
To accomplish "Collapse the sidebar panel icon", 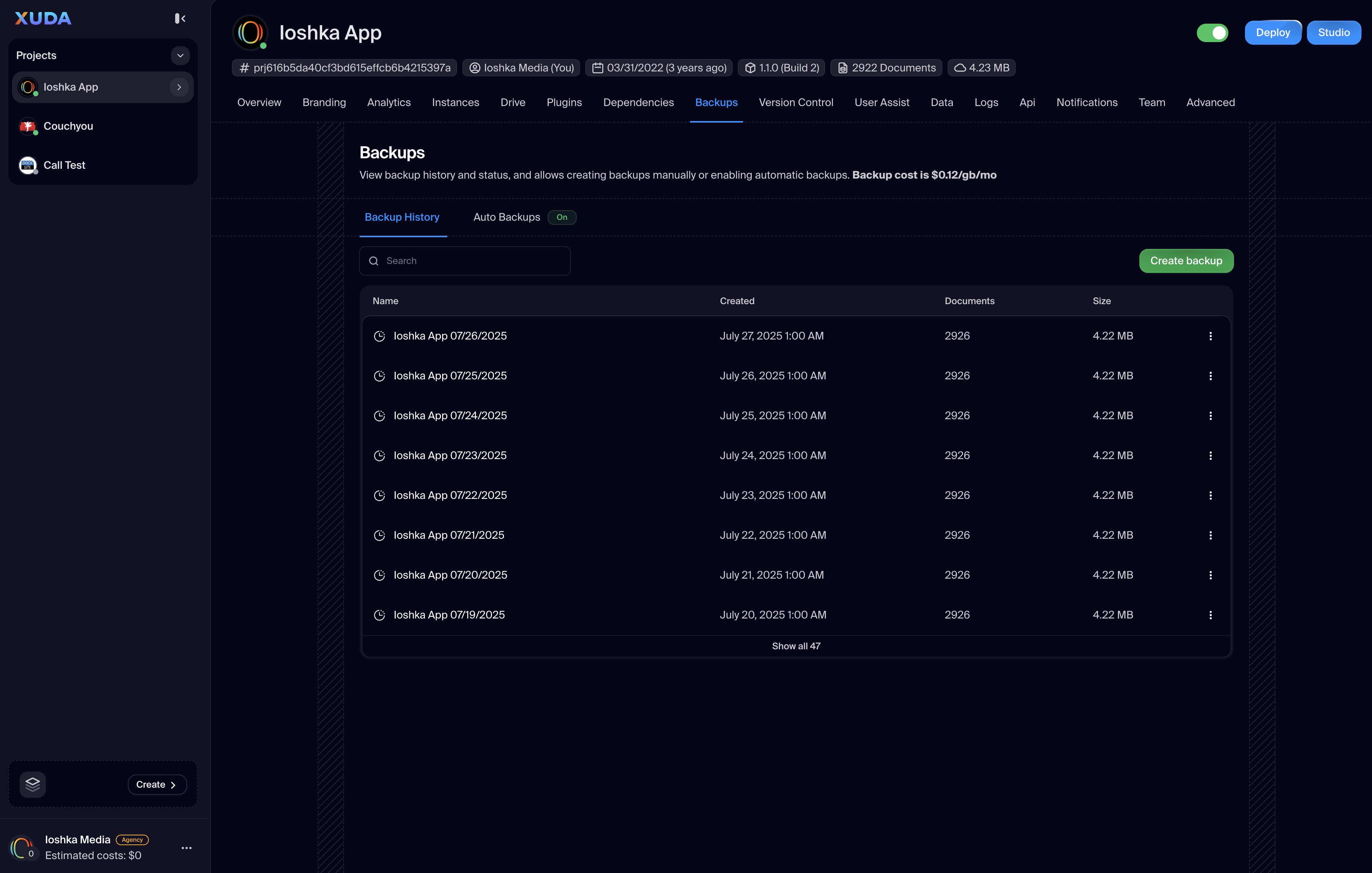I will [180, 19].
